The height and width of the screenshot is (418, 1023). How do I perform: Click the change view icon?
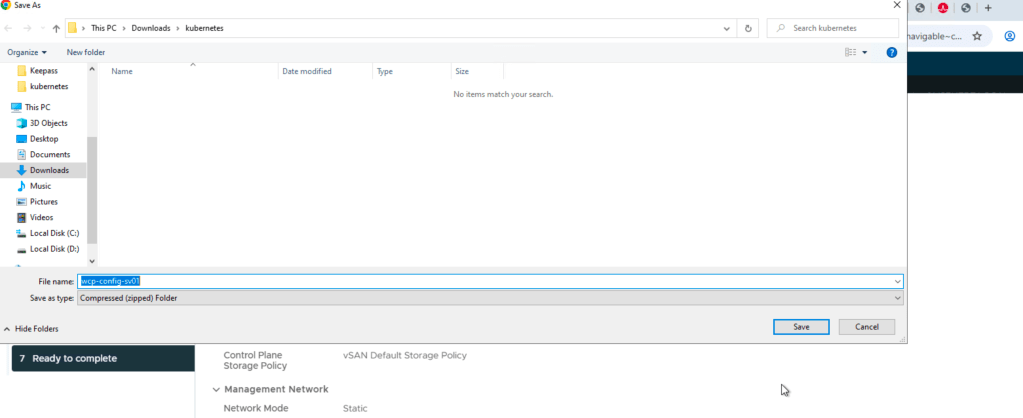pyautogui.click(x=851, y=52)
